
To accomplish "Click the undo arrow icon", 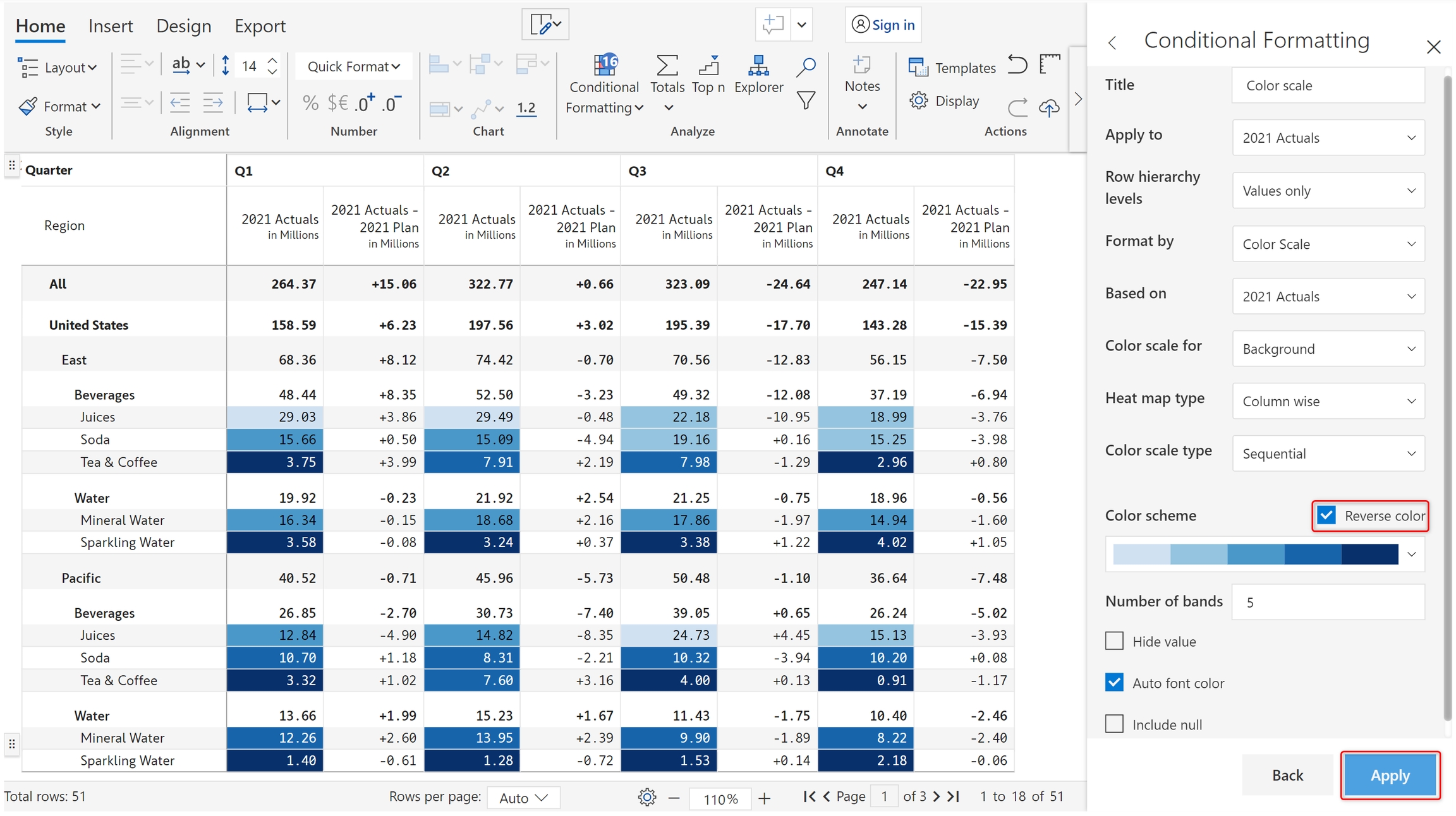I will pyautogui.click(x=1017, y=64).
